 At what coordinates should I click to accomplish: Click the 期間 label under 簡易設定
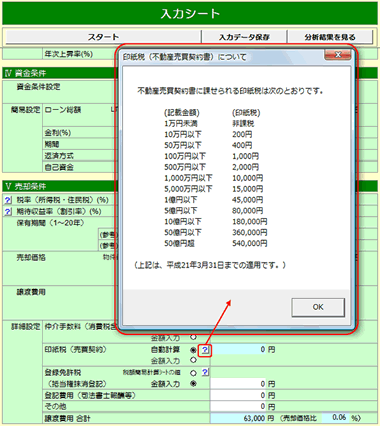point(52,144)
